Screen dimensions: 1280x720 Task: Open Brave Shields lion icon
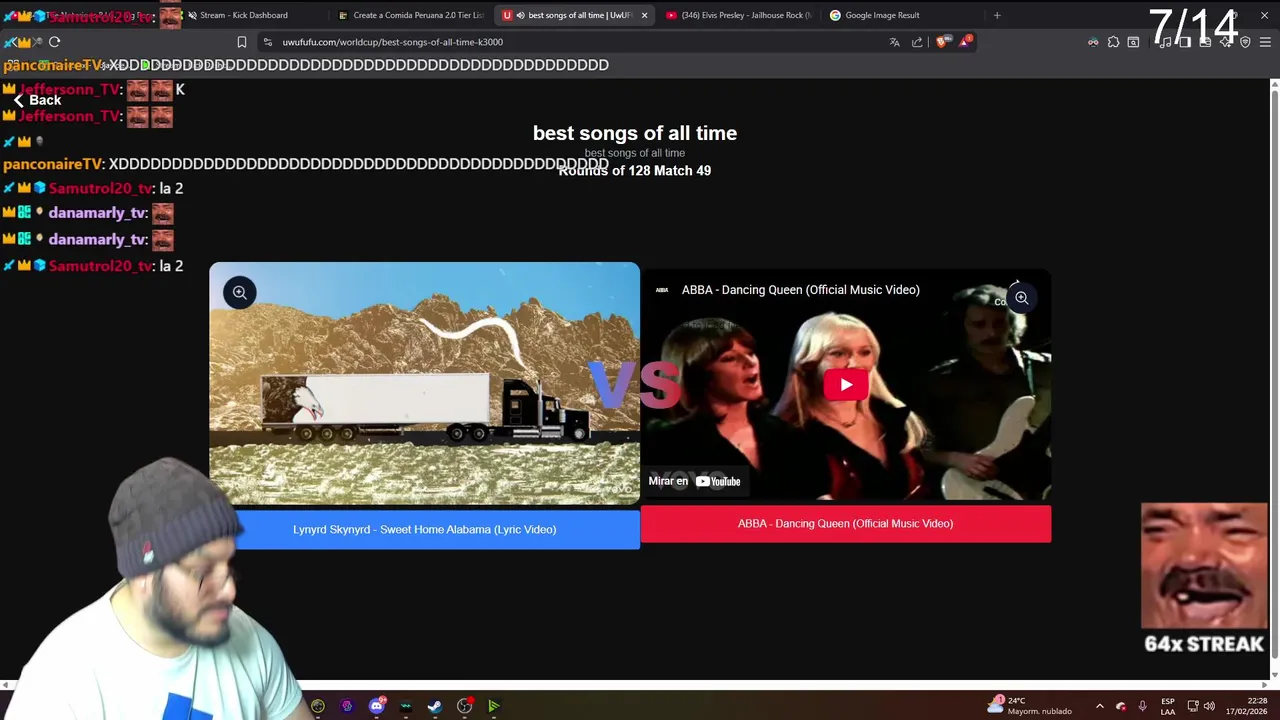[x=941, y=42]
